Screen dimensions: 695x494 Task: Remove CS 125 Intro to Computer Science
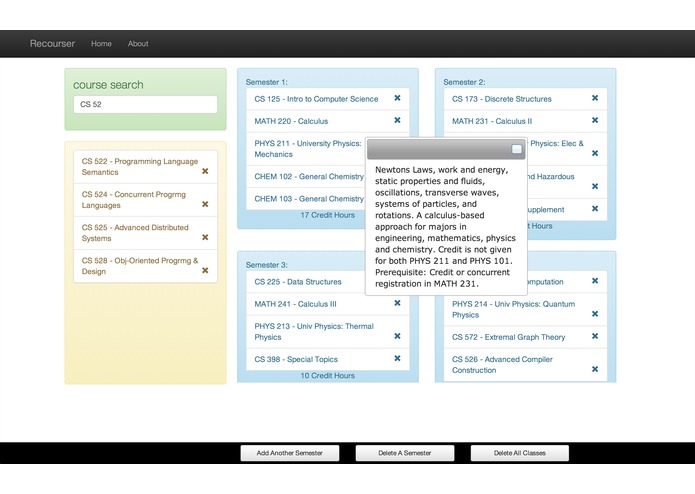pos(397,98)
